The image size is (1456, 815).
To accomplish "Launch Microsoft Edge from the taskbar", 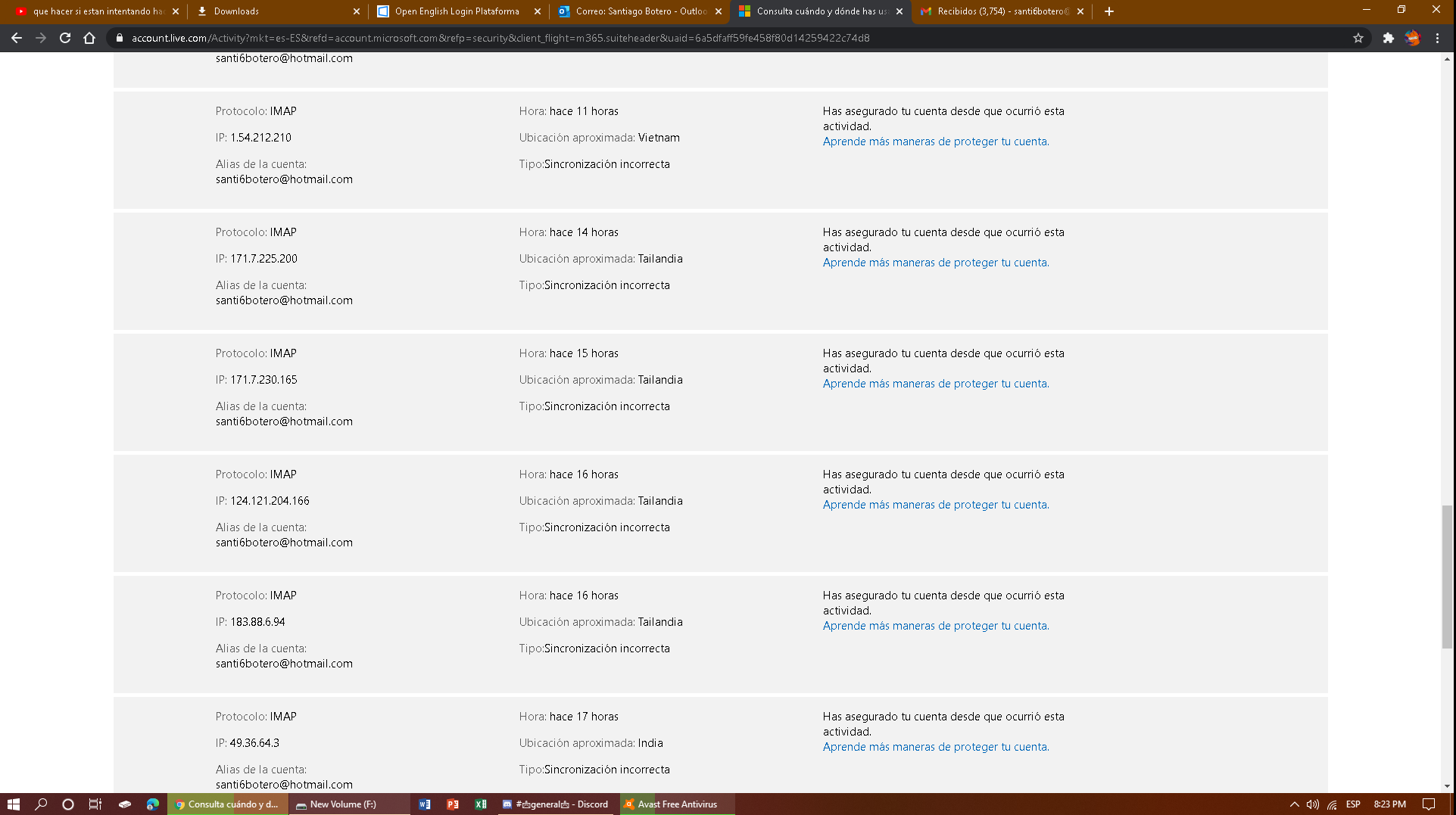I will pos(153,804).
